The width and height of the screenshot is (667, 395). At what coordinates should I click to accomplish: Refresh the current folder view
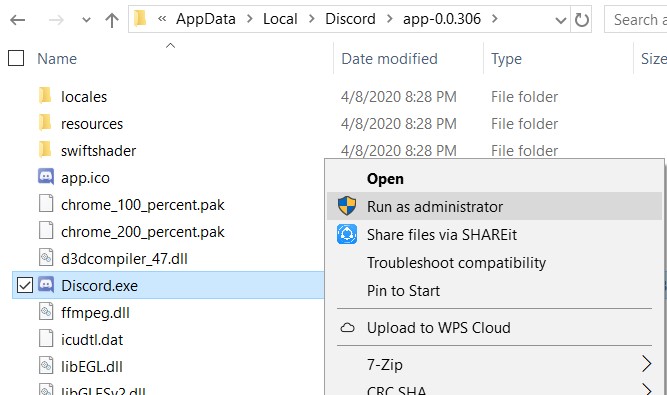coord(581,20)
